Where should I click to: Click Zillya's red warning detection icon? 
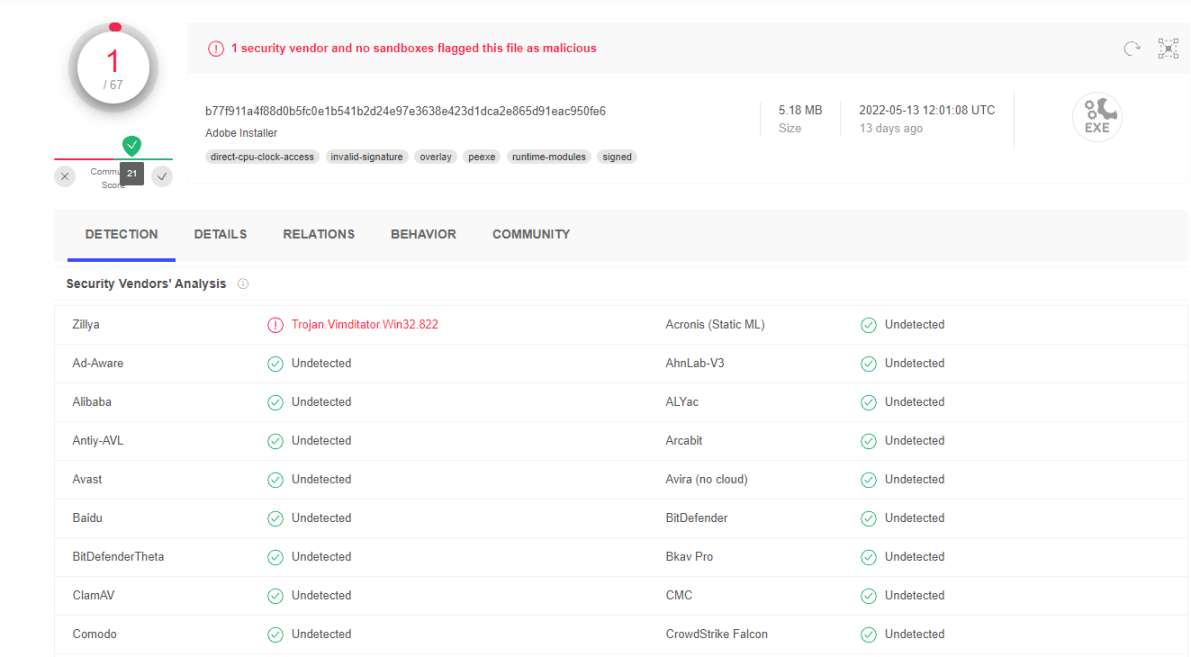coord(275,325)
